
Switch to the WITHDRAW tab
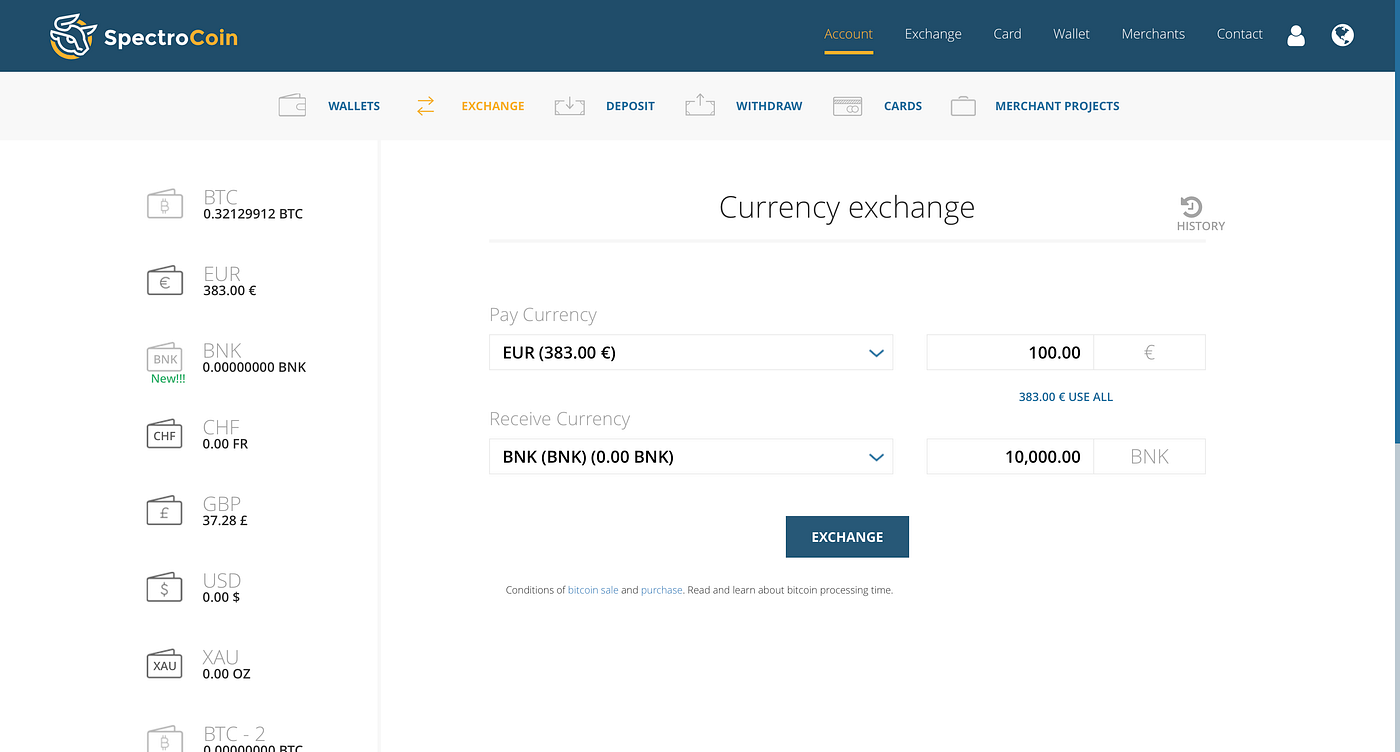[x=769, y=106]
